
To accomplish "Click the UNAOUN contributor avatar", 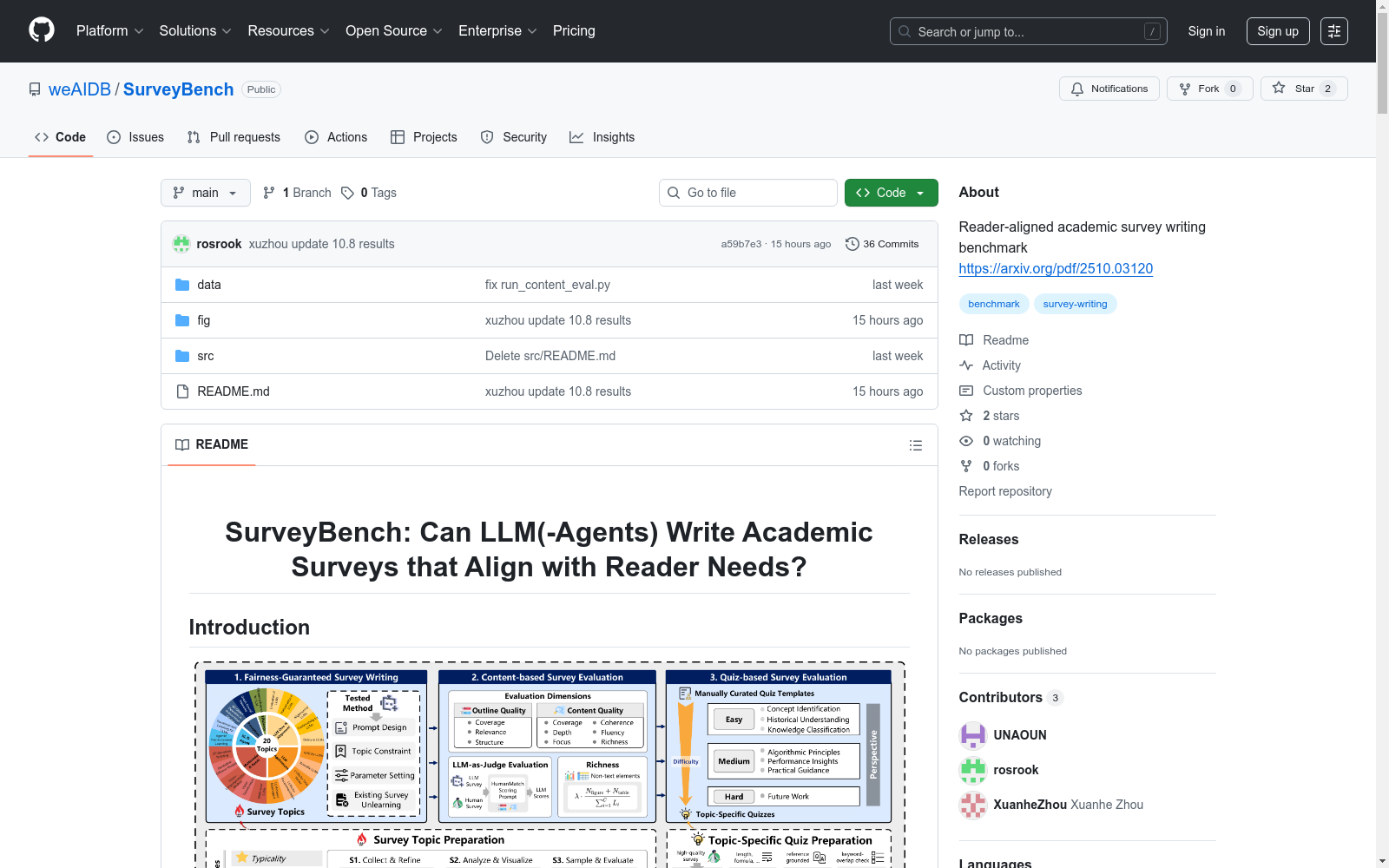I will click(973, 735).
